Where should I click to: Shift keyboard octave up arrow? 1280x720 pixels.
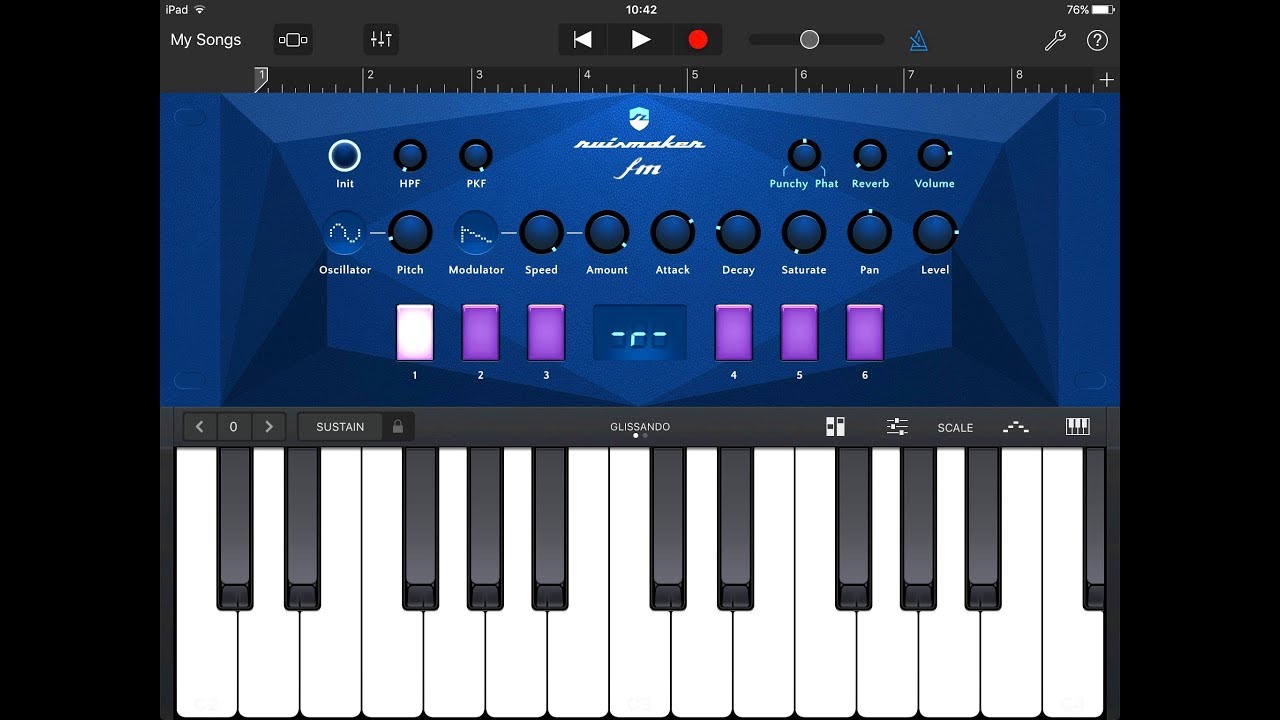pos(268,427)
